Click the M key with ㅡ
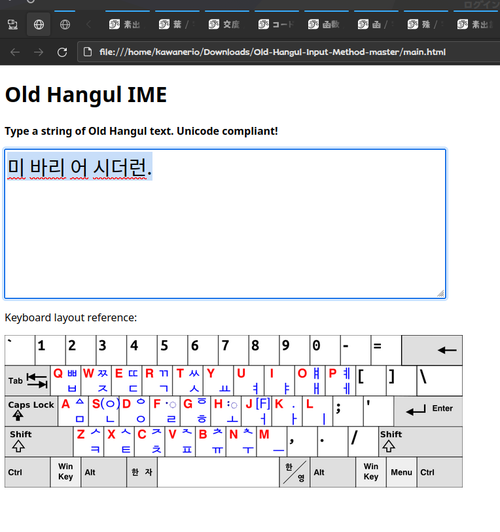This screenshot has width=500, height=532. point(272,441)
